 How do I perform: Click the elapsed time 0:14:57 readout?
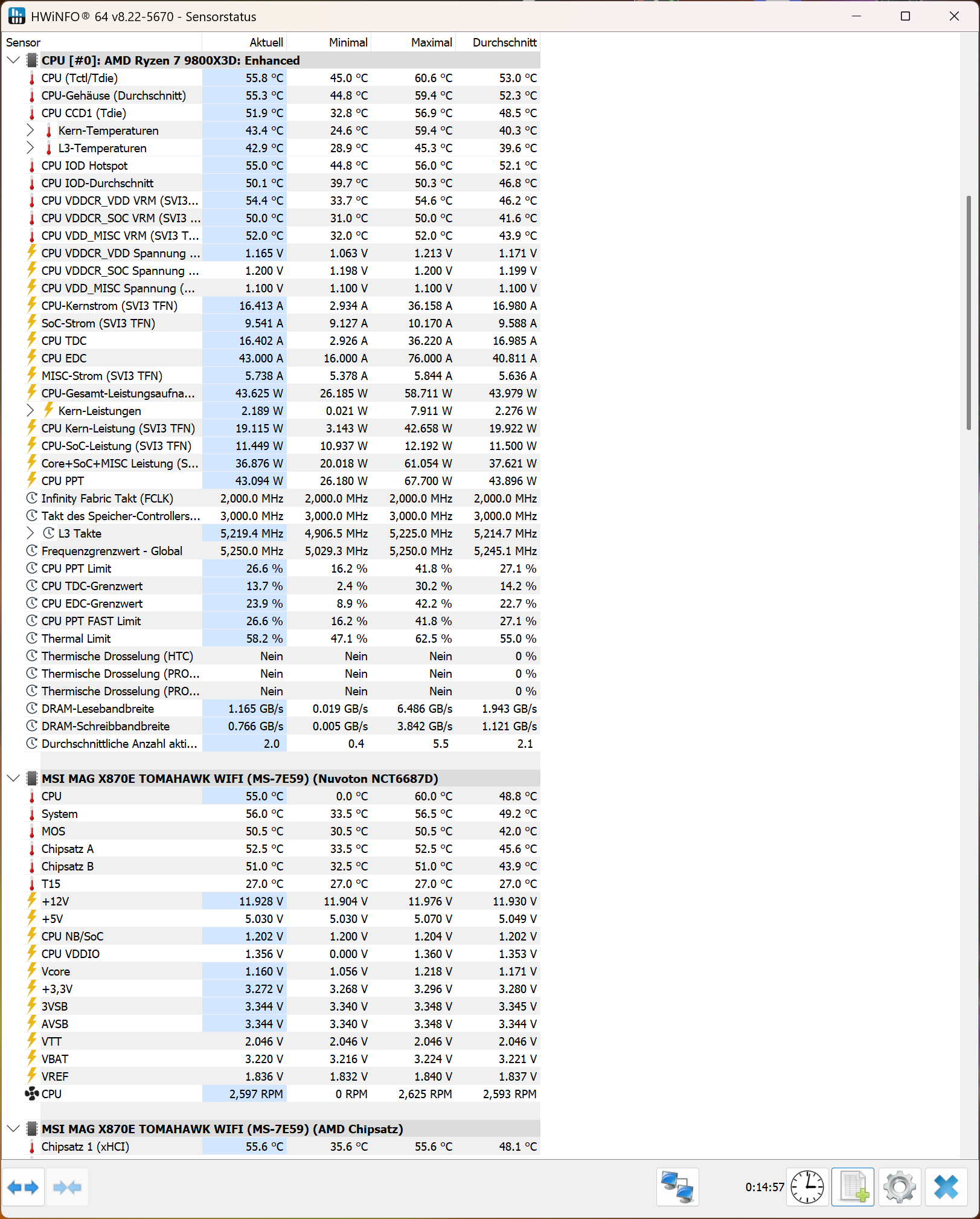click(764, 1188)
